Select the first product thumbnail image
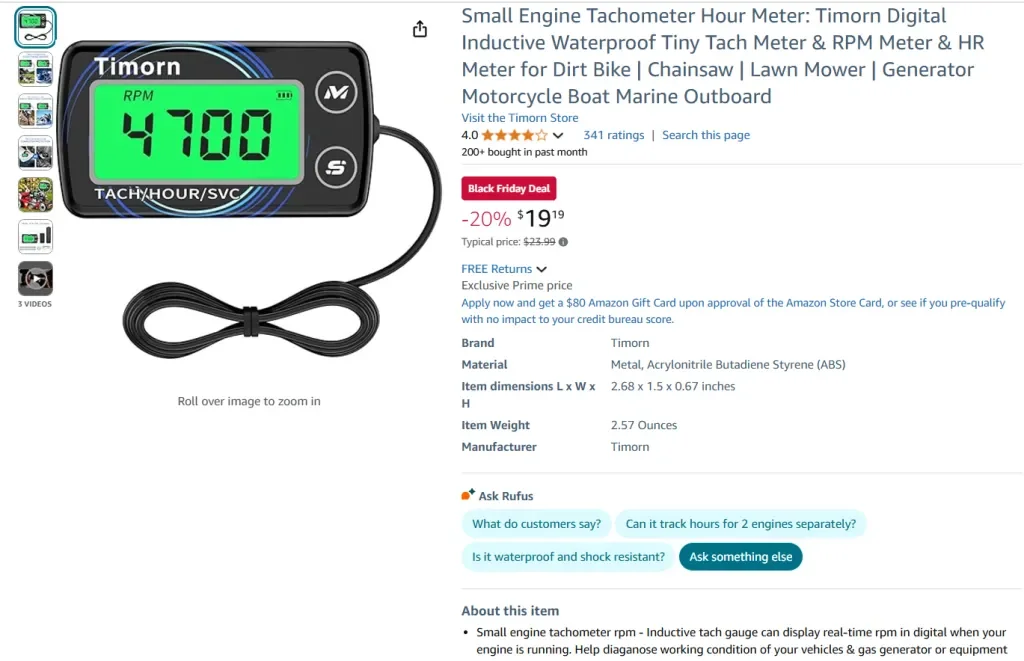 coord(35,27)
